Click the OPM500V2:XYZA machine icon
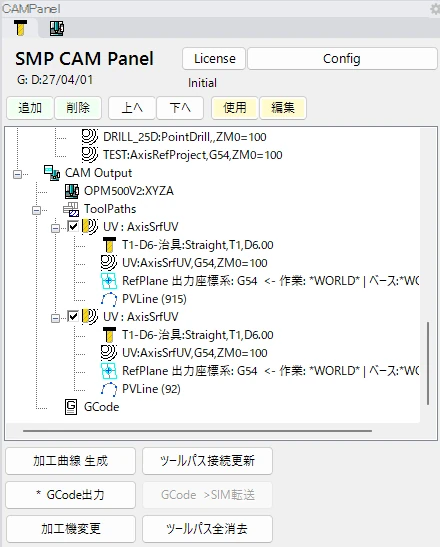The width and height of the screenshot is (440, 547). [x=72, y=191]
